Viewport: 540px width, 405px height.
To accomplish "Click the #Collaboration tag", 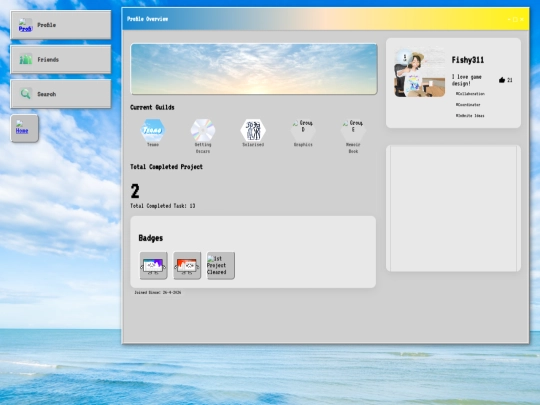I will (470, 94).
